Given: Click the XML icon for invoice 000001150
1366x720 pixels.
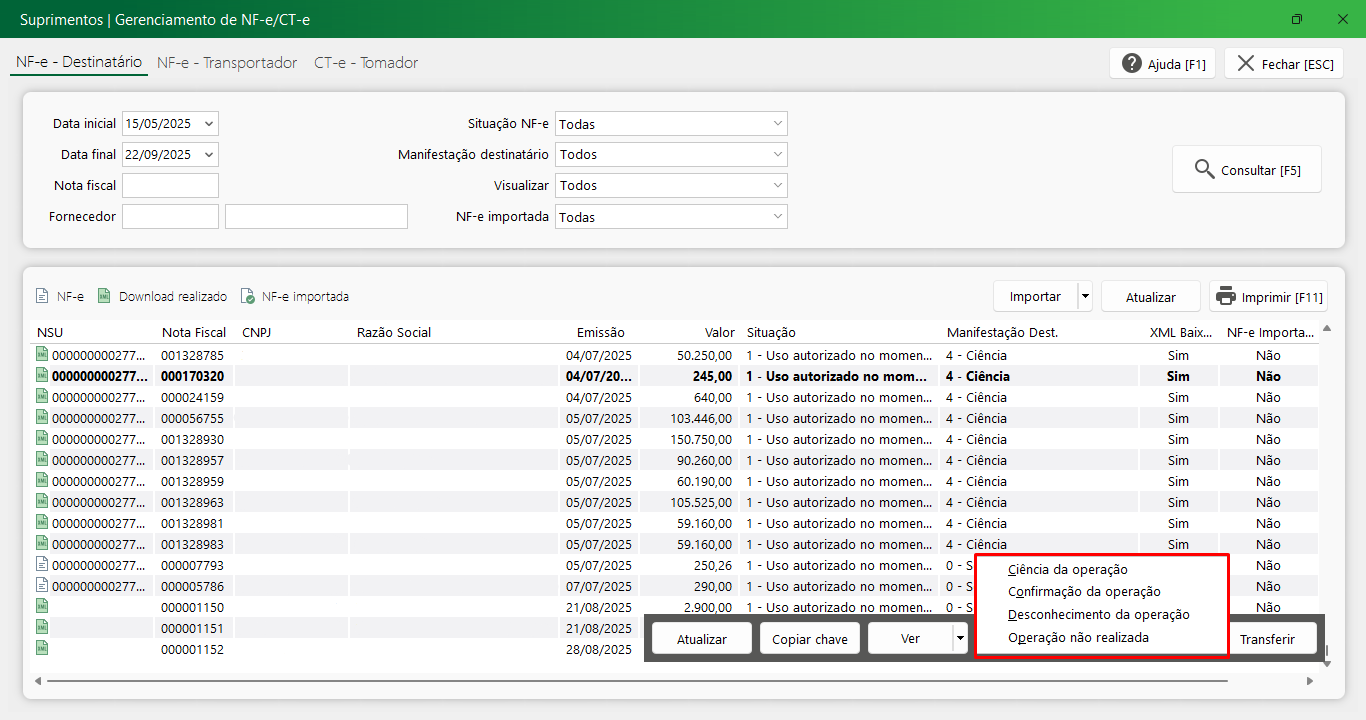Looking at the screenshot, I should [42, 606].
